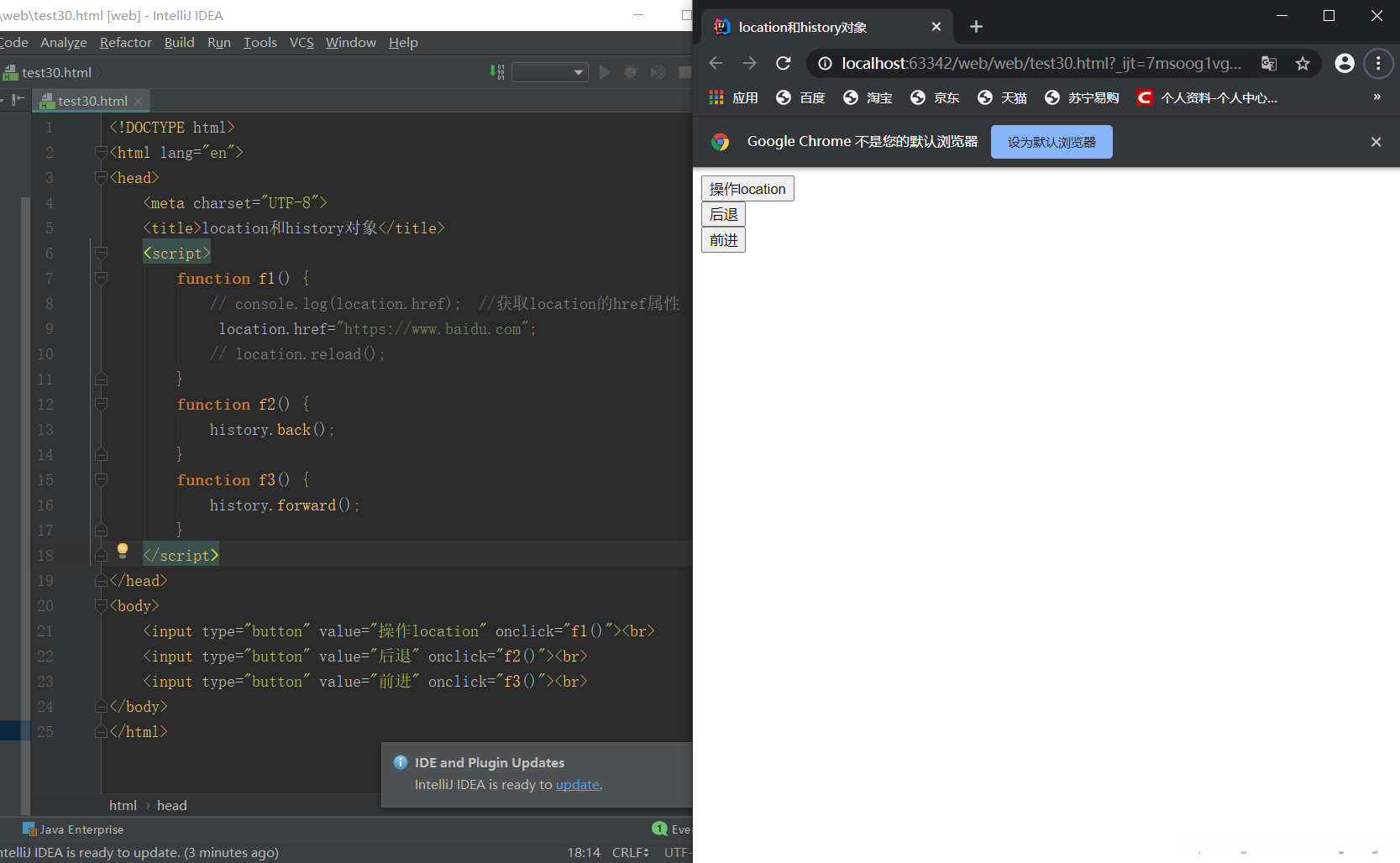Screen dimensions: 1400x863
Task: Open Chrome three-dot menu
Action: pos(1377,64)
